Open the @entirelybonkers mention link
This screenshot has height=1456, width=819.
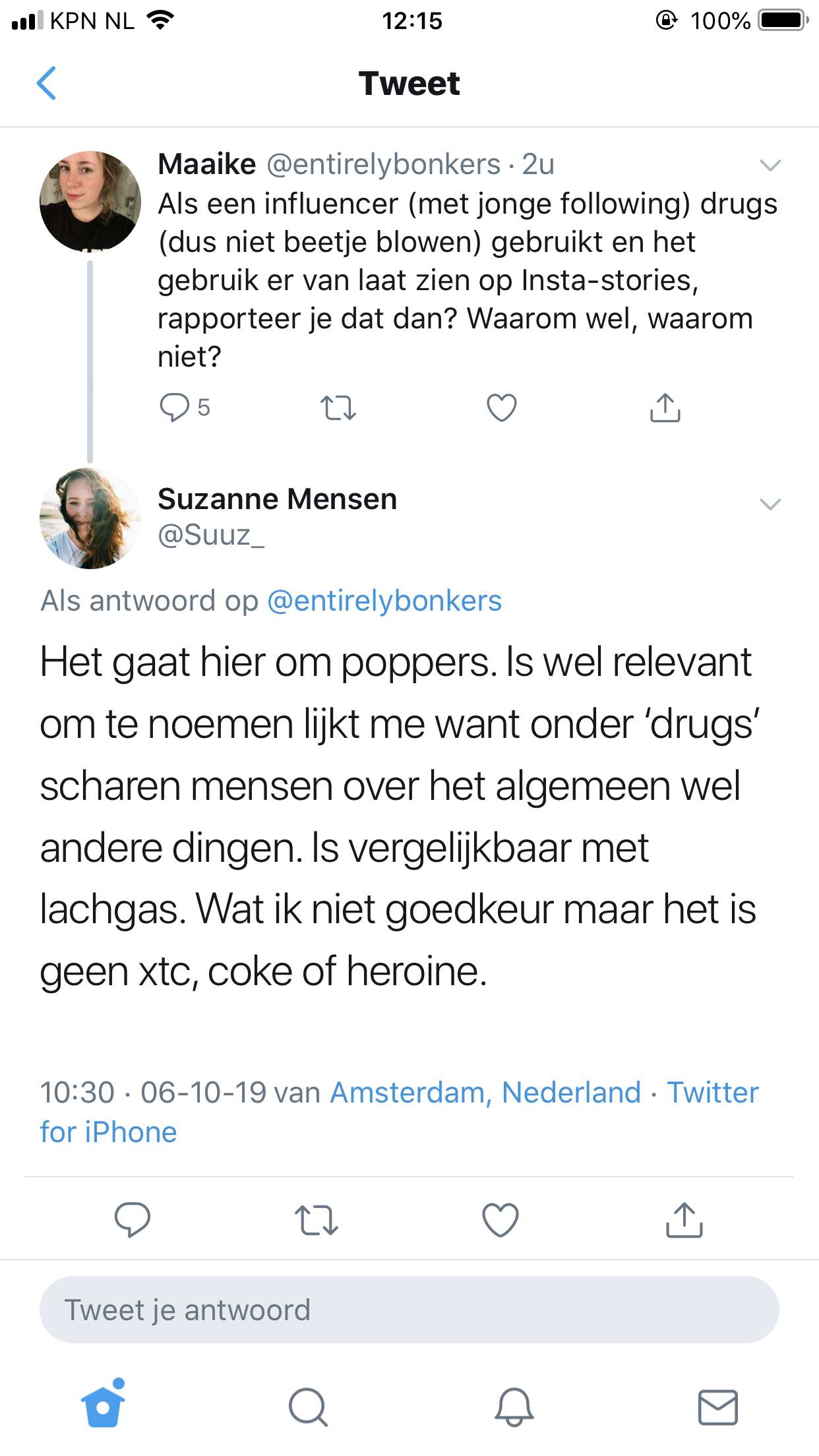click(384, 601)
